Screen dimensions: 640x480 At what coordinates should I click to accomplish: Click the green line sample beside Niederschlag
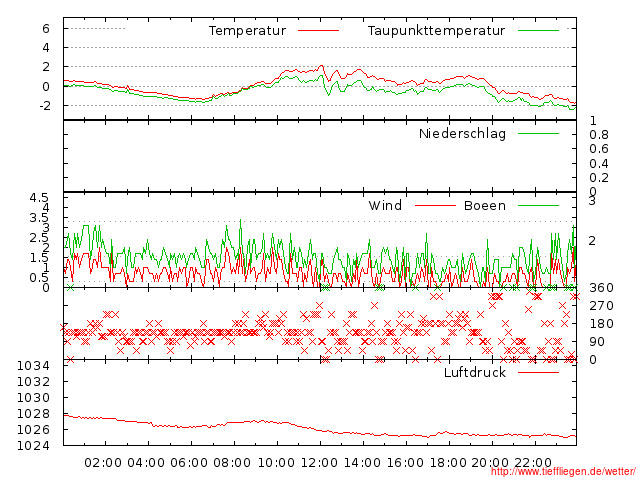coord(538,133)
